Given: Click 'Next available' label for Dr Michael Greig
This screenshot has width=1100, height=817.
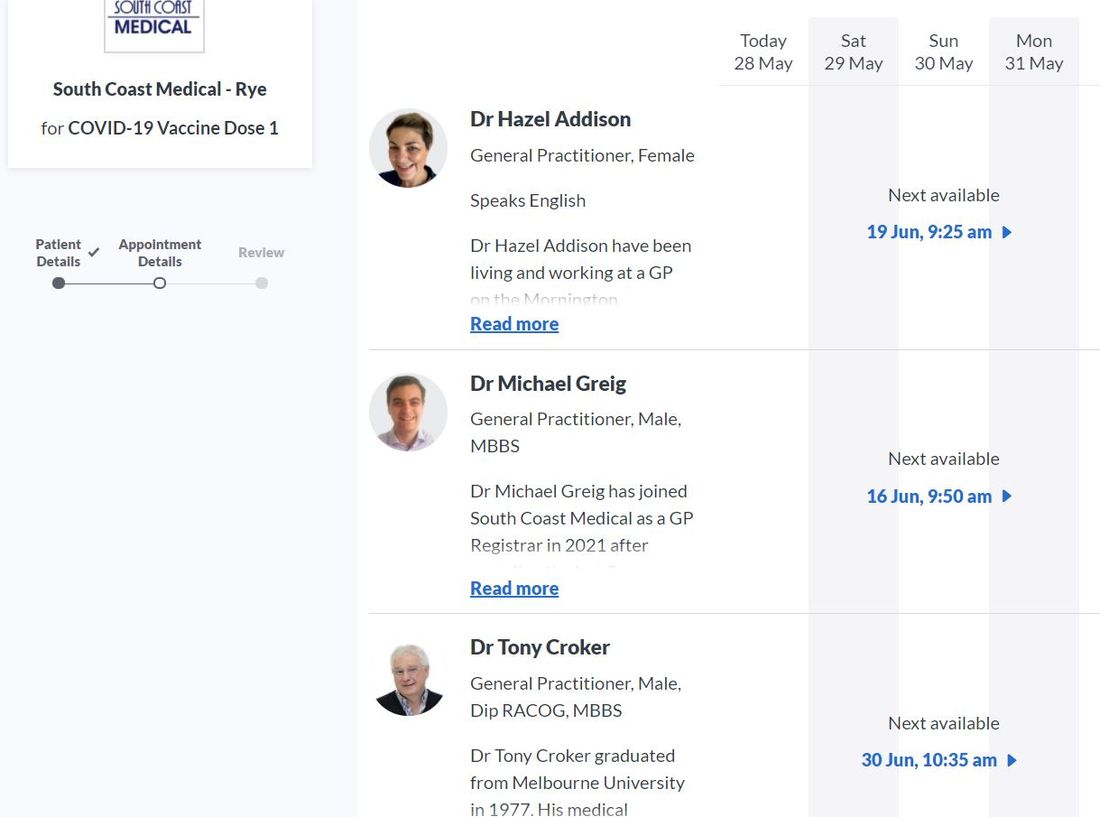Looking at the screenshot, I should [x=944, y=459].
